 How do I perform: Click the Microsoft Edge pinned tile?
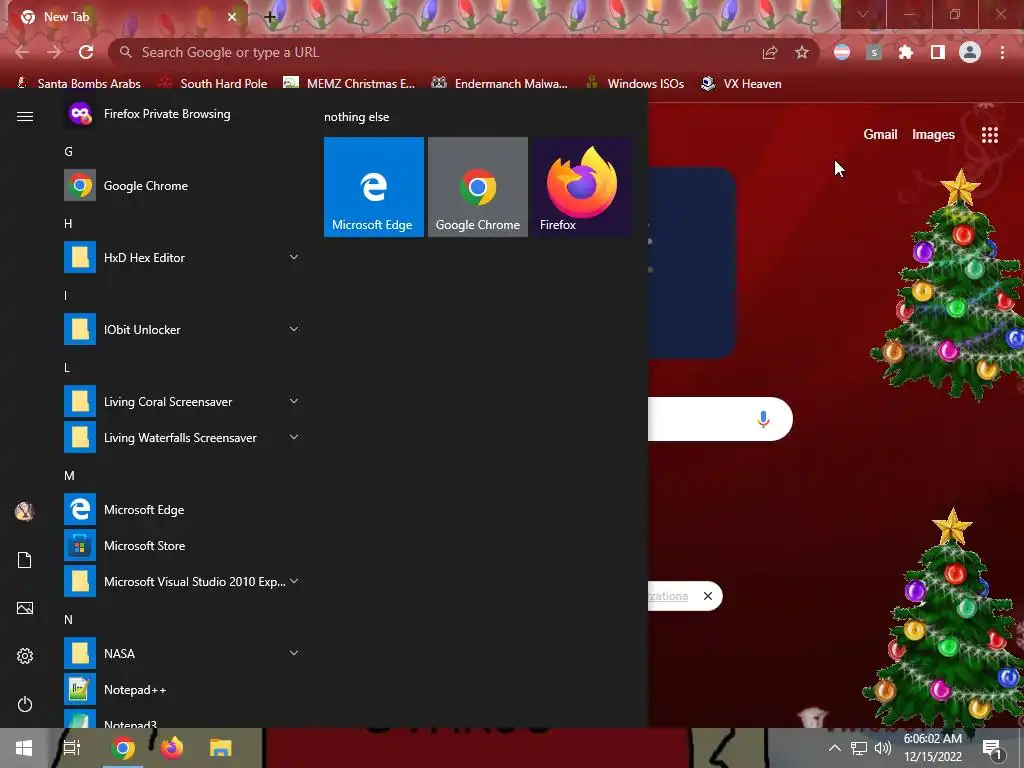[x=374, y=187]
